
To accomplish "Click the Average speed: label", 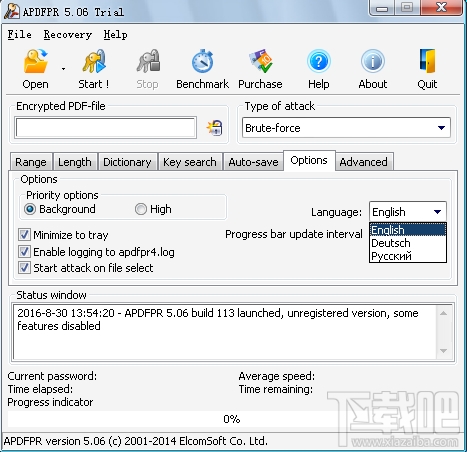I will coord(277,376).
